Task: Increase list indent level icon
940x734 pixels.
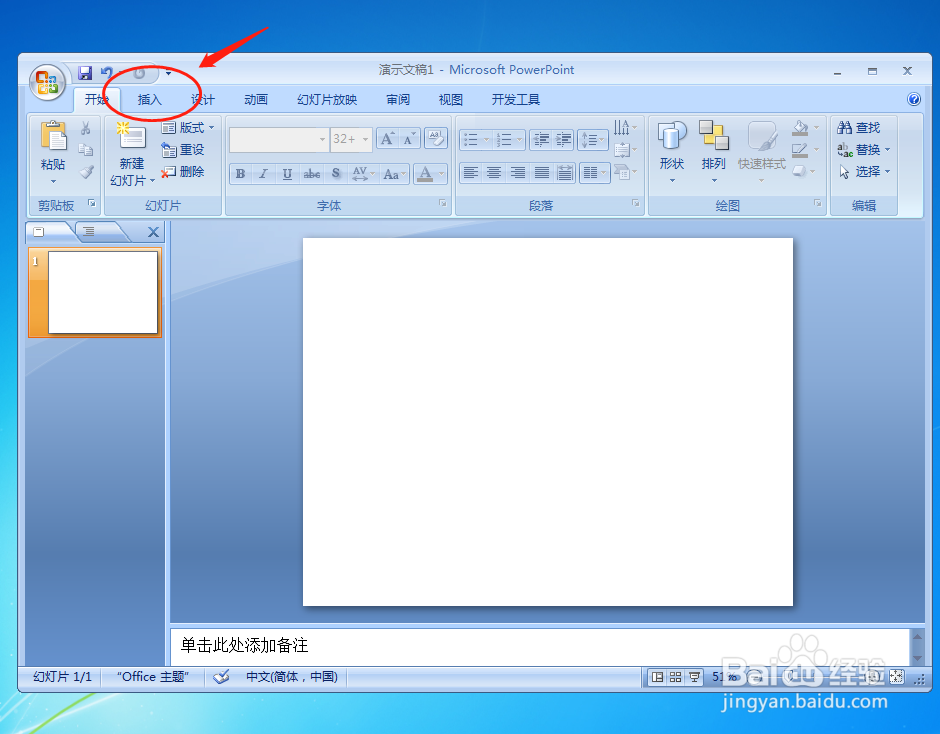Action: click(x=564, y=140)
